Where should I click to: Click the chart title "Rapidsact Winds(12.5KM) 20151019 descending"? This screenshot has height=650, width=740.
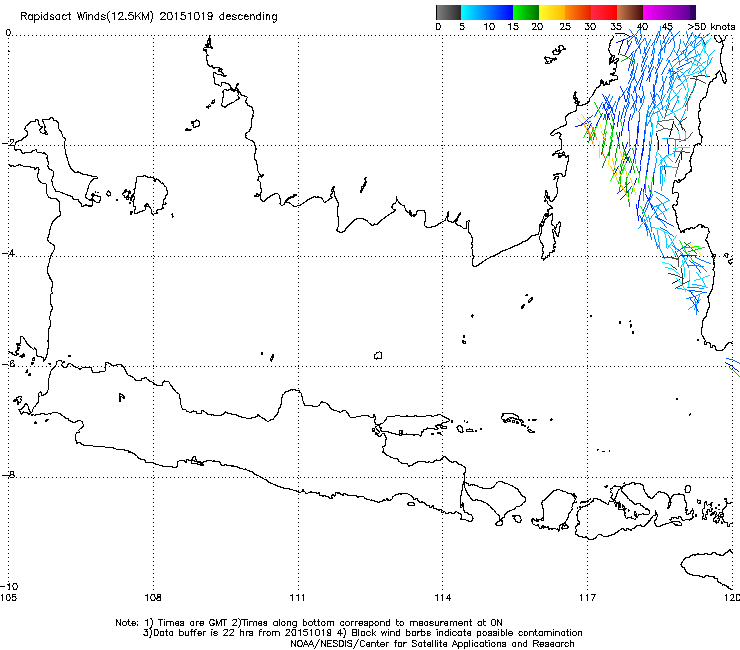pyautogui.click(x=149, y=17)
